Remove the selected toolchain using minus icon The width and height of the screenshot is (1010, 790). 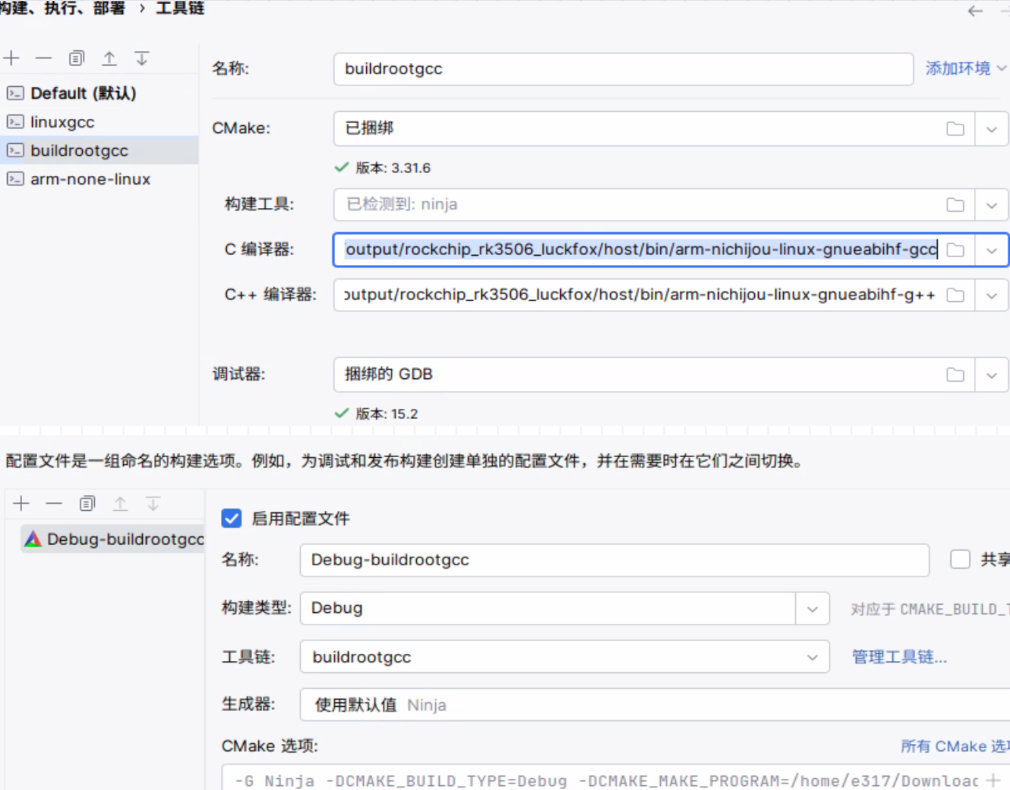coord(46,58)
